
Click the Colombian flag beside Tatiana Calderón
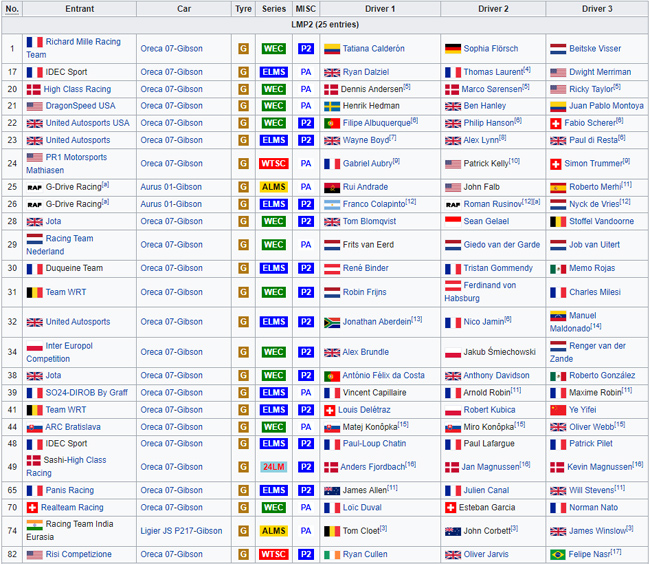tap(332, 49)
